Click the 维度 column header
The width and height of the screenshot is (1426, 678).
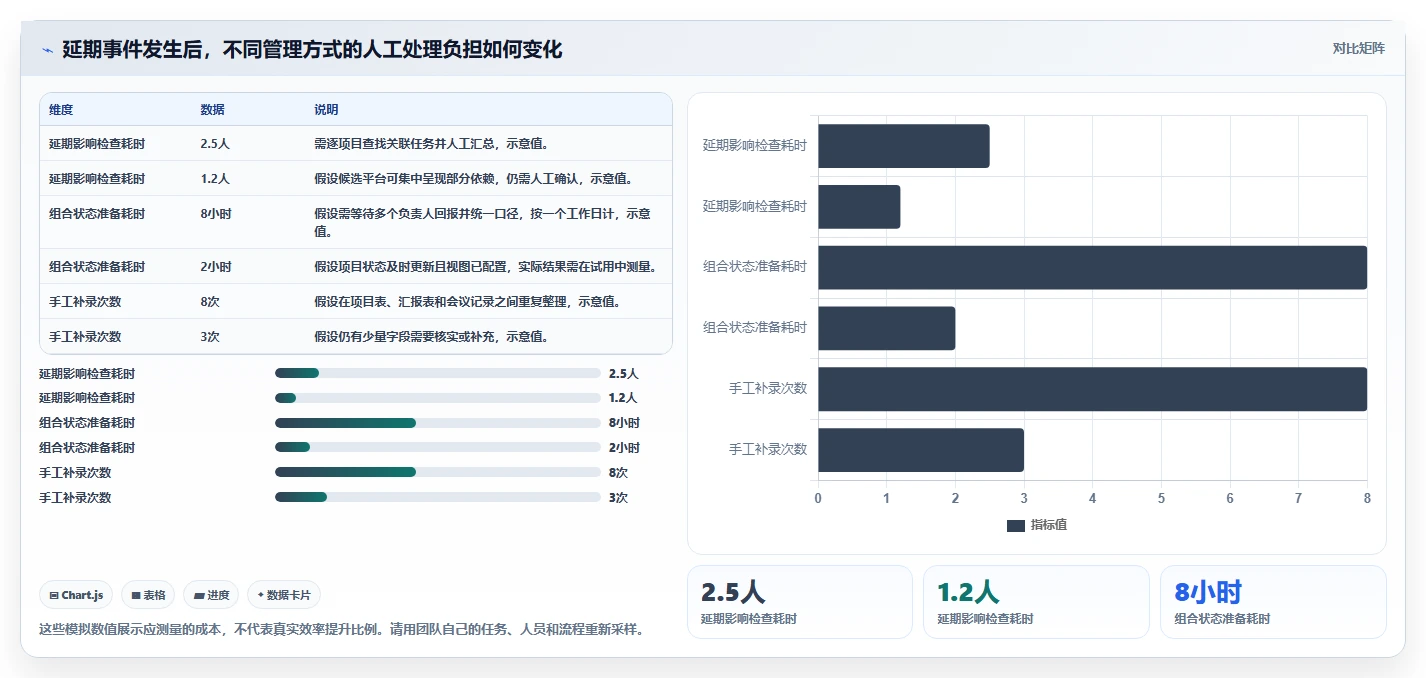coord(61,110)
